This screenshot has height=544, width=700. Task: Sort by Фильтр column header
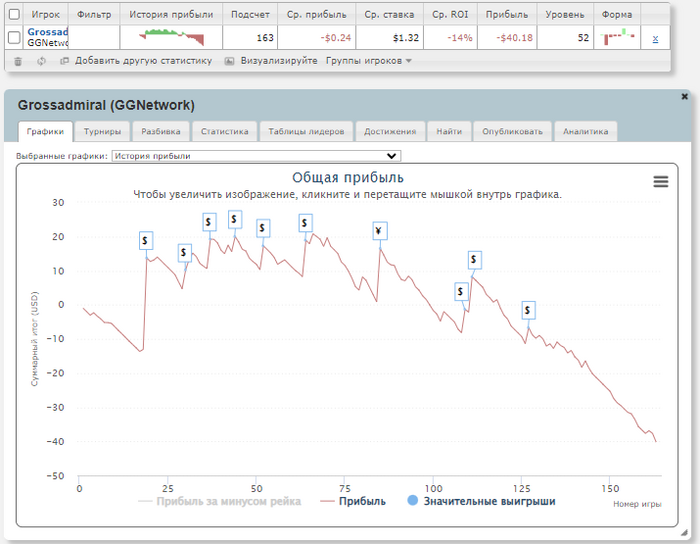pyautogui.click(x=94, y=14)
